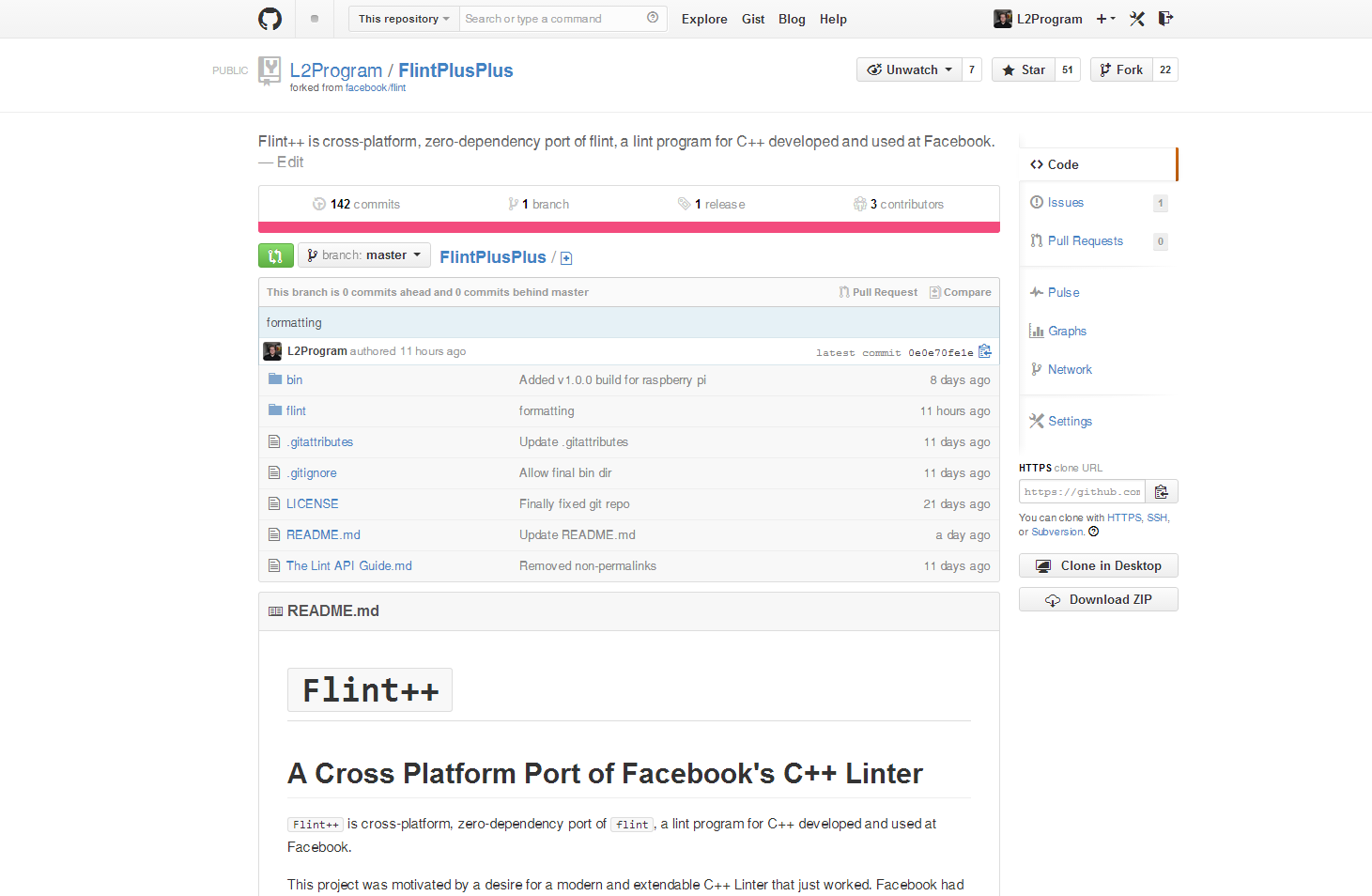Open 'Added v1.0.0 build for raspberry pi' commit
The image size is (1372, 896).
point(612,379)
